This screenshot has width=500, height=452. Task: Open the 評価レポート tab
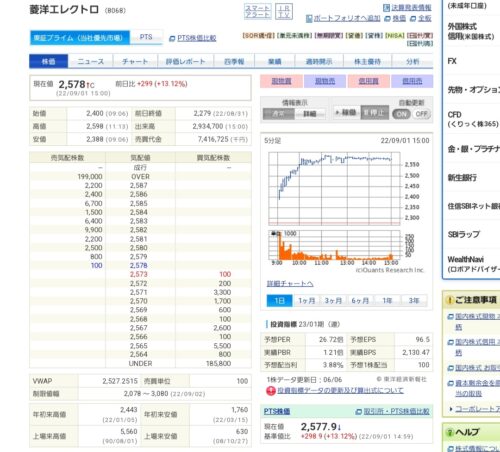pos(185,61)
